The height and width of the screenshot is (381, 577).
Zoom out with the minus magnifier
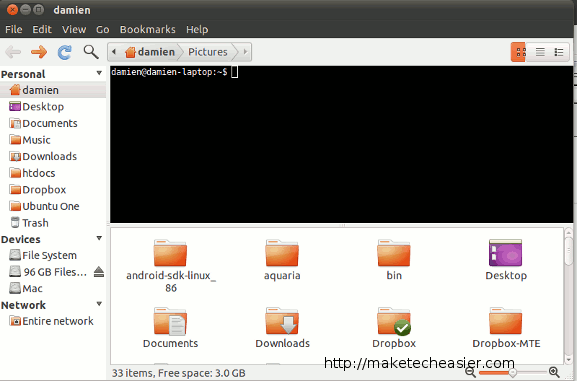click(470, 372)
